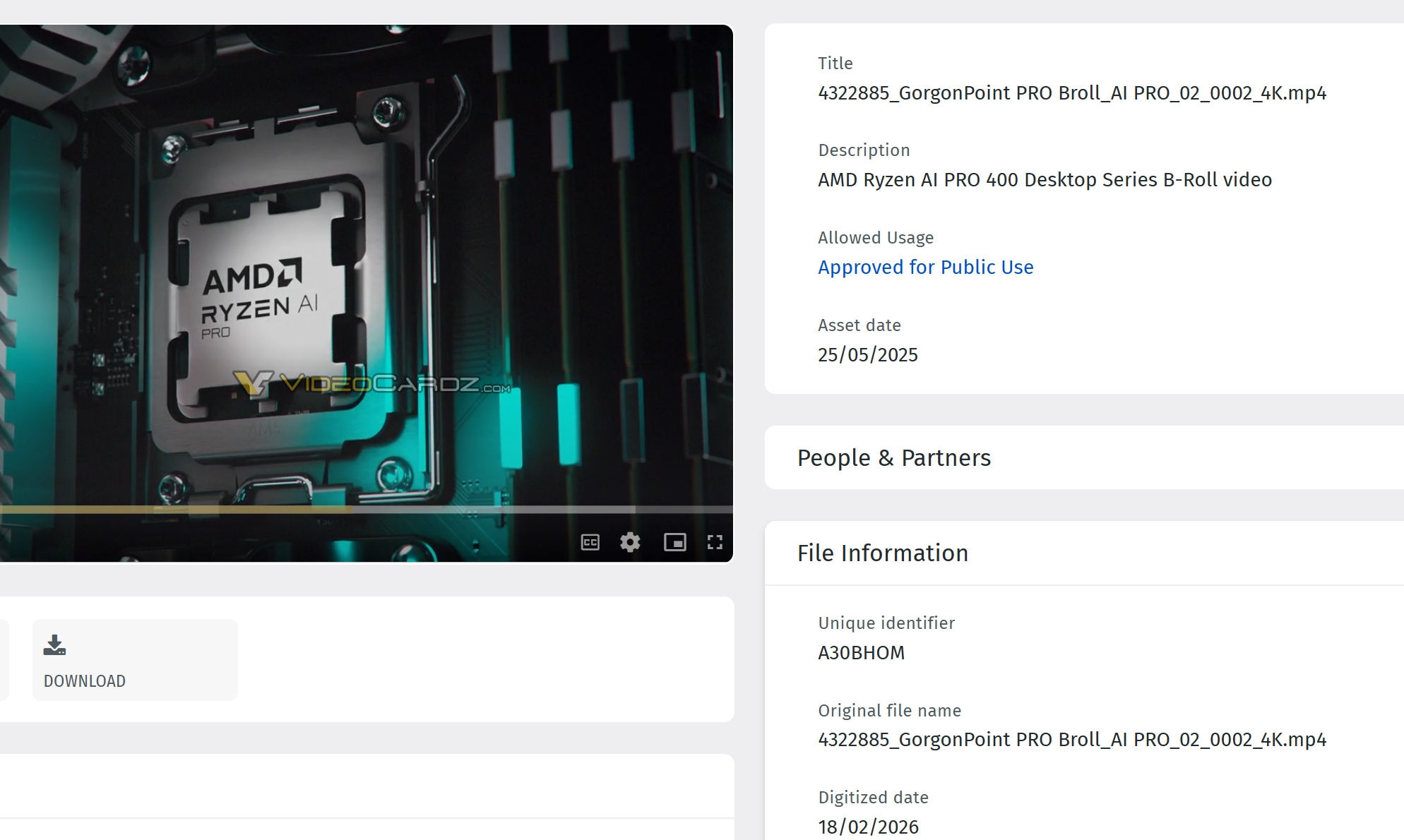
Task: Collapse the File Information section
Action: 883,553
